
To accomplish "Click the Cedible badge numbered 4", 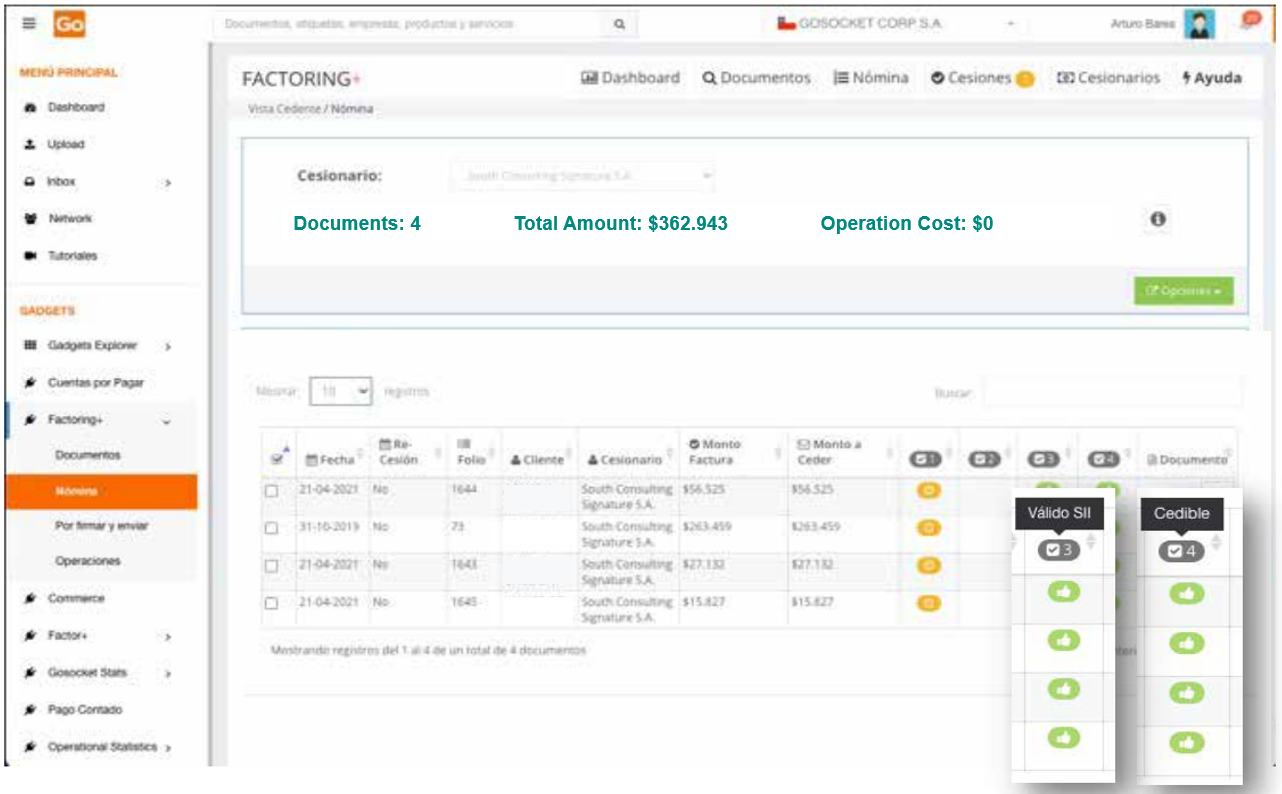I will pos(1182,551).
